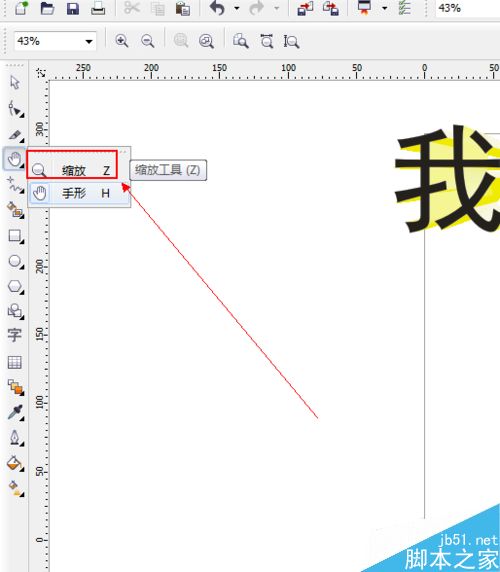
Task: Click the Zoom to Page Height icon
Action: (x=291, y=41)
